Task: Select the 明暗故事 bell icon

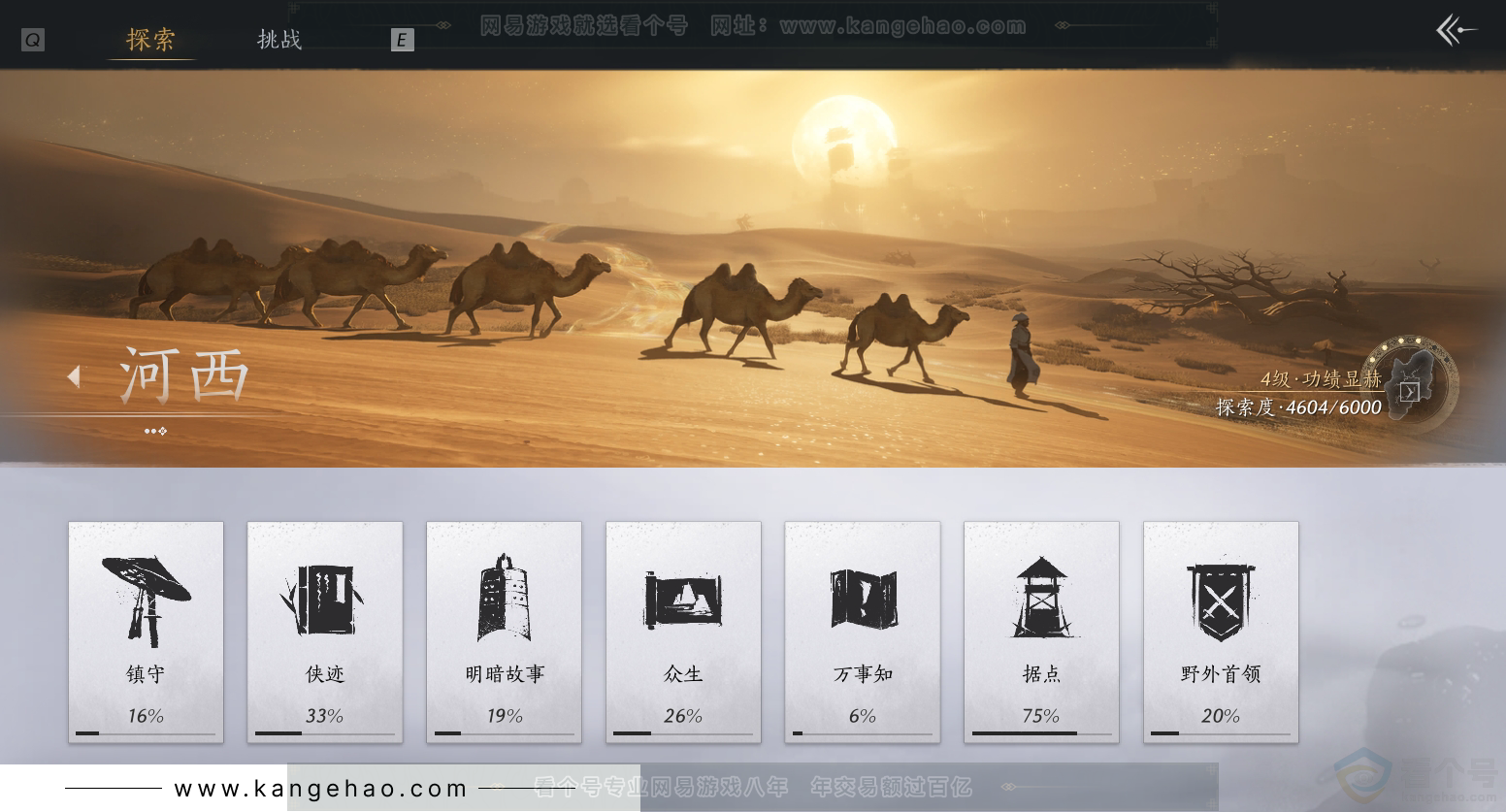Action: [x=504, y=598]
